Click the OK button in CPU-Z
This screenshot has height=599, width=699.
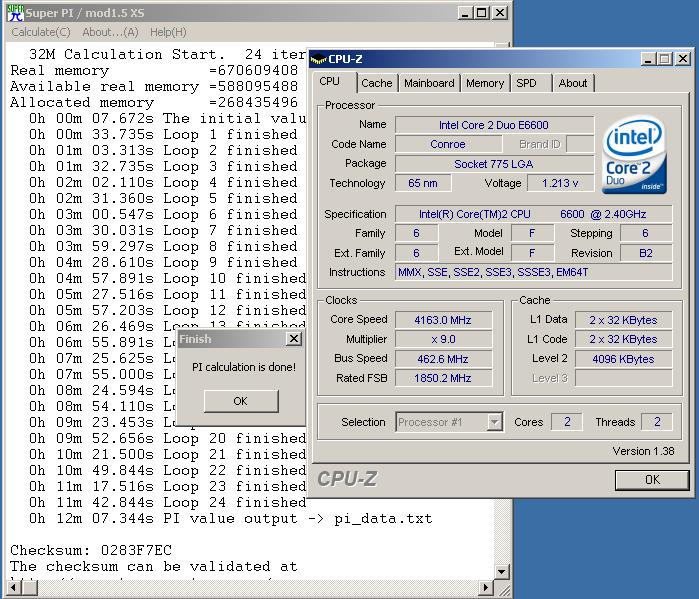pos(652,480)
